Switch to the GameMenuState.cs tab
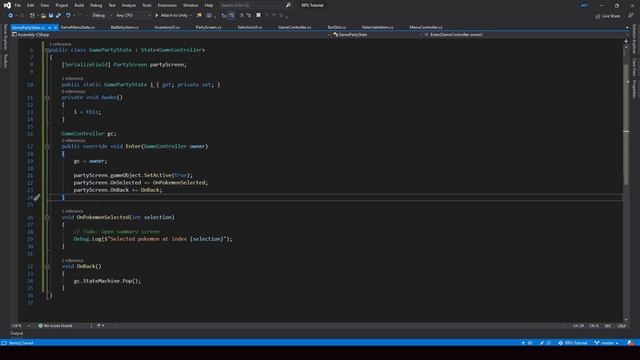This screenshot has width=640, height=360. coord(78,27)
